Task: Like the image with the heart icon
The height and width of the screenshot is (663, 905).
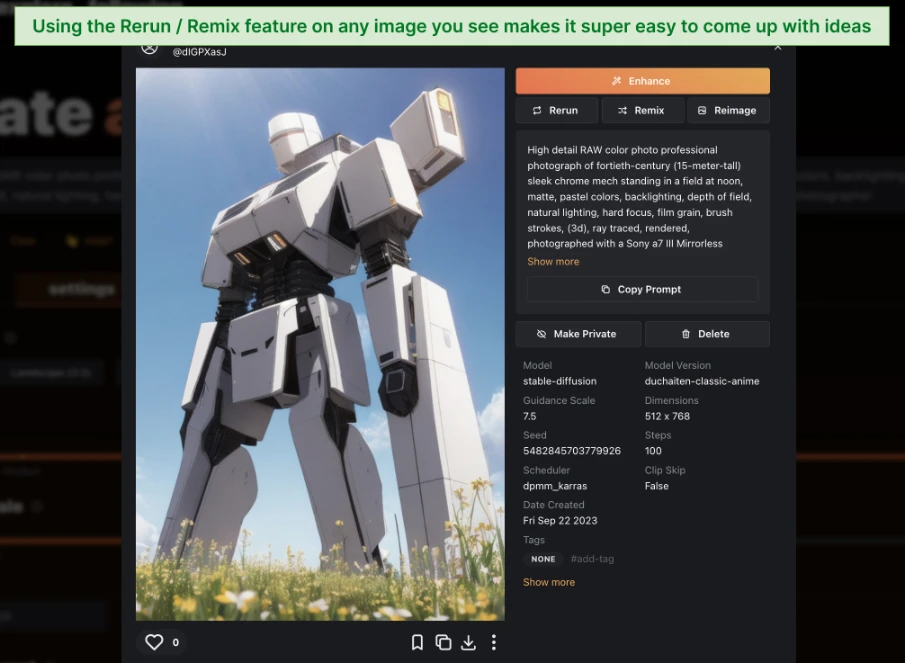Action: click(154, 642)
